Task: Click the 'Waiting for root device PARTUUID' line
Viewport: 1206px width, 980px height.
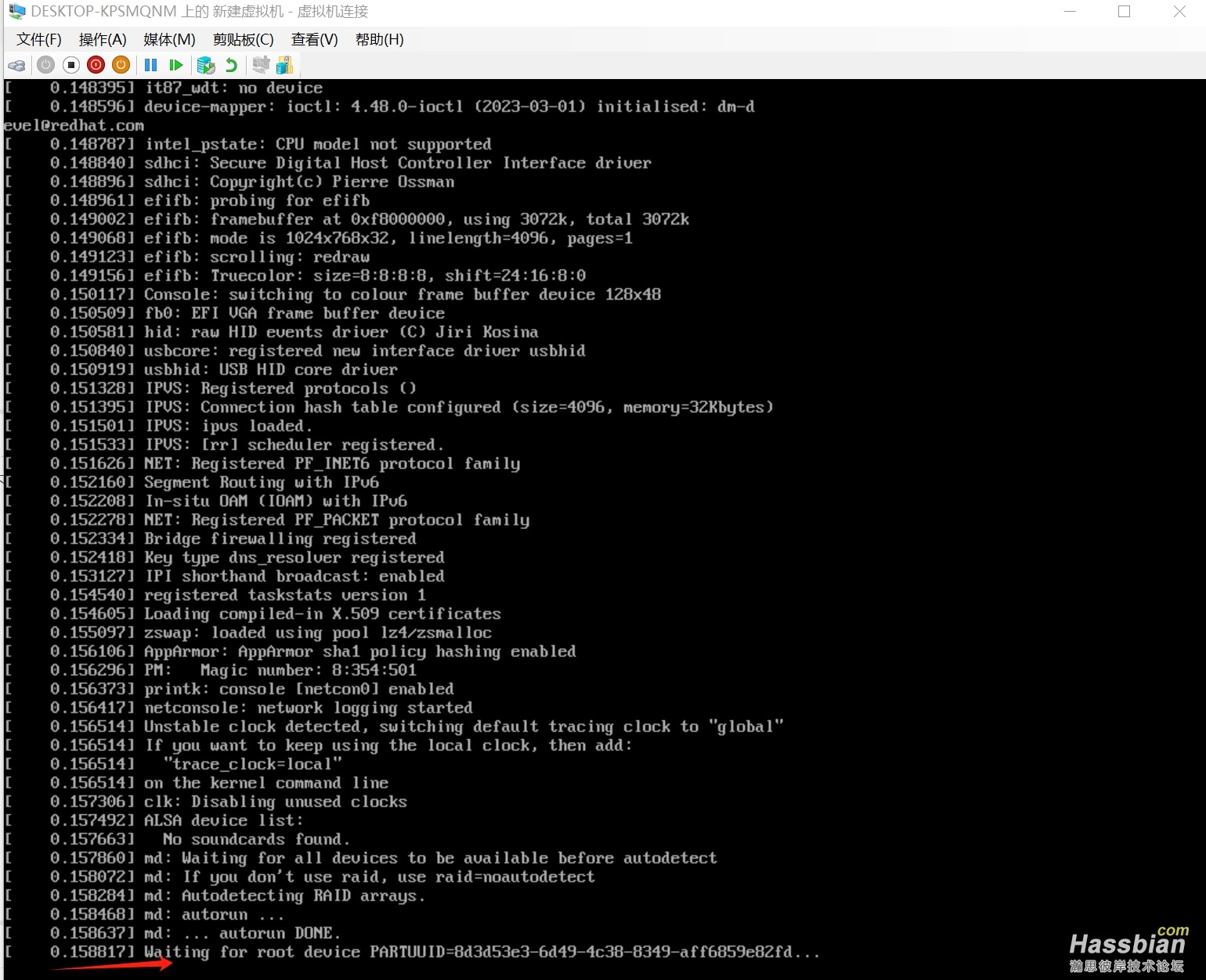Action: [x=412, y=953]
